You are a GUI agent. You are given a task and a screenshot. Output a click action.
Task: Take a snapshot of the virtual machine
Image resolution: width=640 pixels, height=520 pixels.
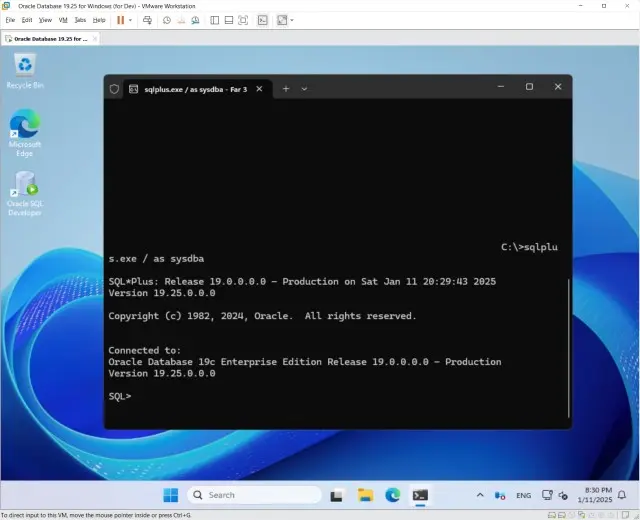point(167,20)
